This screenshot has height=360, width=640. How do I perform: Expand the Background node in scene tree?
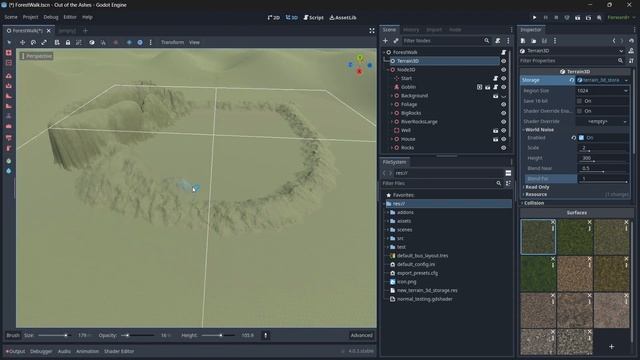392,96
